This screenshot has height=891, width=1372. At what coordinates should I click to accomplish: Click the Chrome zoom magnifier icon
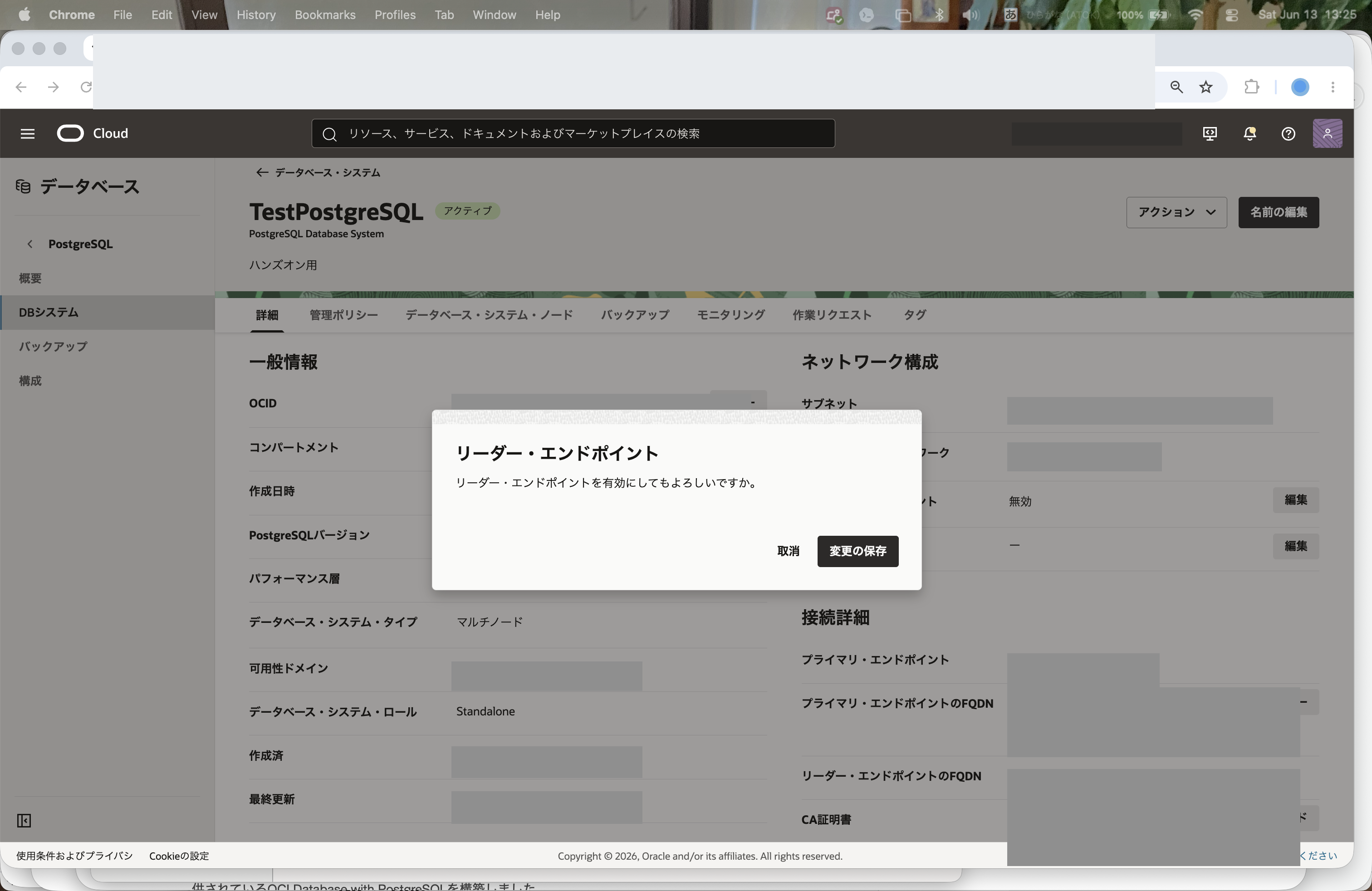[1176, 87]
